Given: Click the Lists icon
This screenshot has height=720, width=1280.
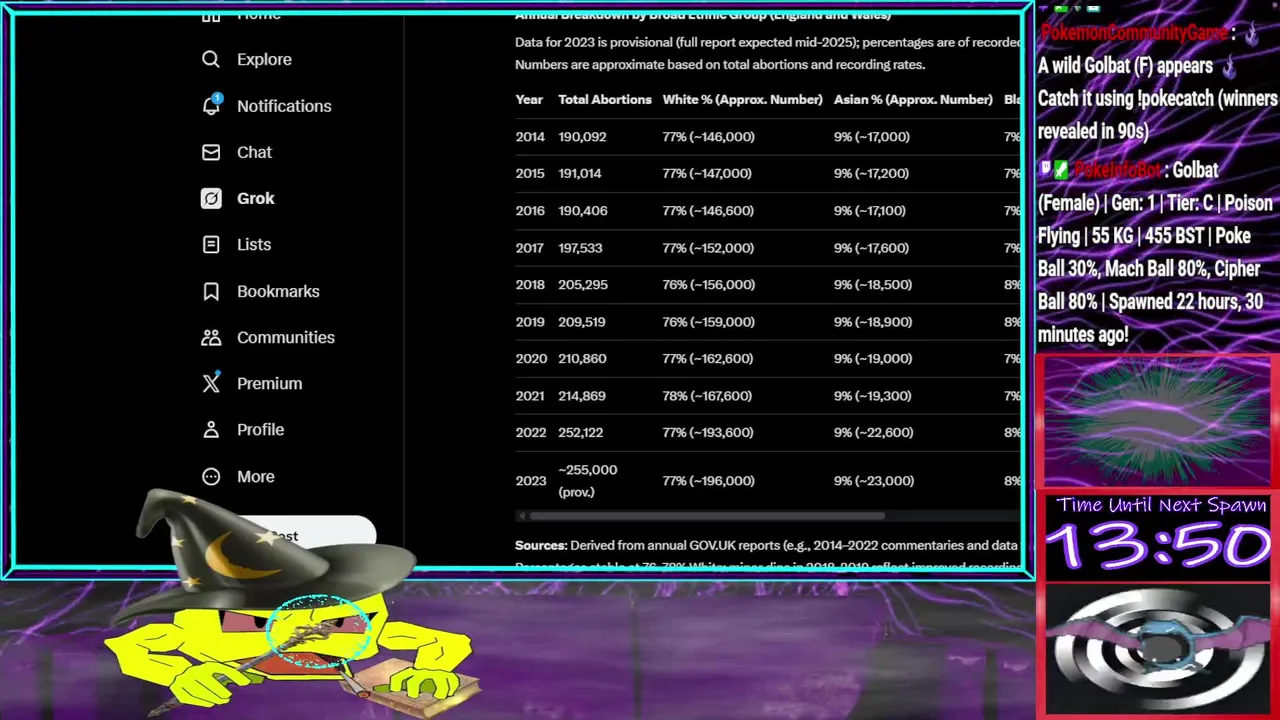Looking at the screenshot, I should tap(211, 245).
